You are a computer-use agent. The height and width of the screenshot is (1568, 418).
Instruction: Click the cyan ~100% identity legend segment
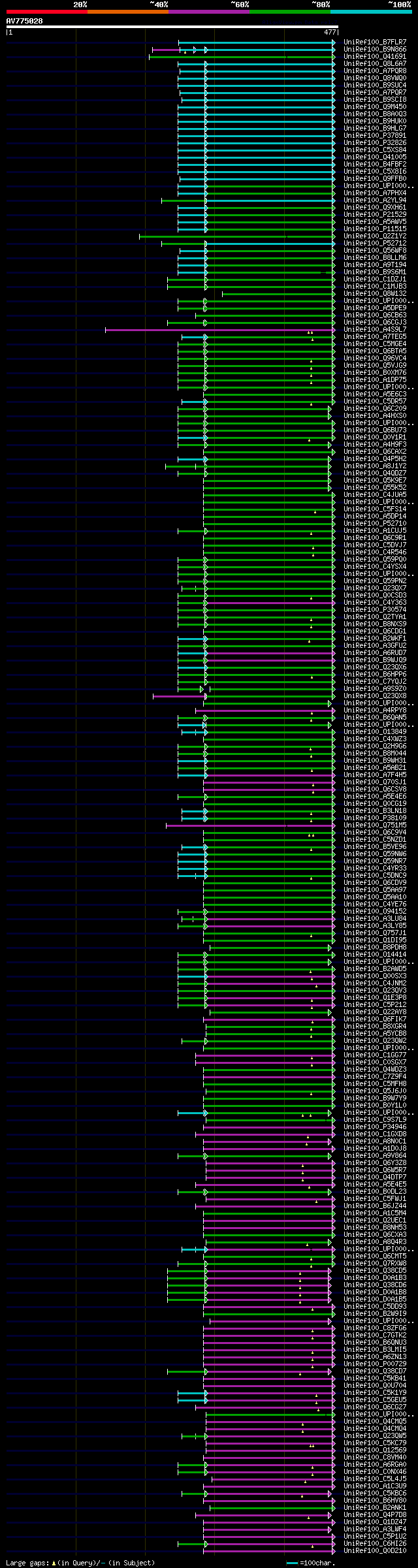click(371, 12)
